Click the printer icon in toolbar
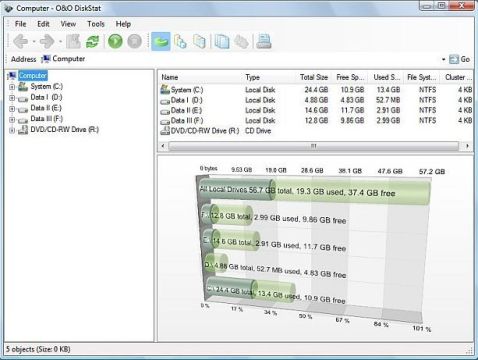This screenshot has height=360, width=478. point(264,42)
